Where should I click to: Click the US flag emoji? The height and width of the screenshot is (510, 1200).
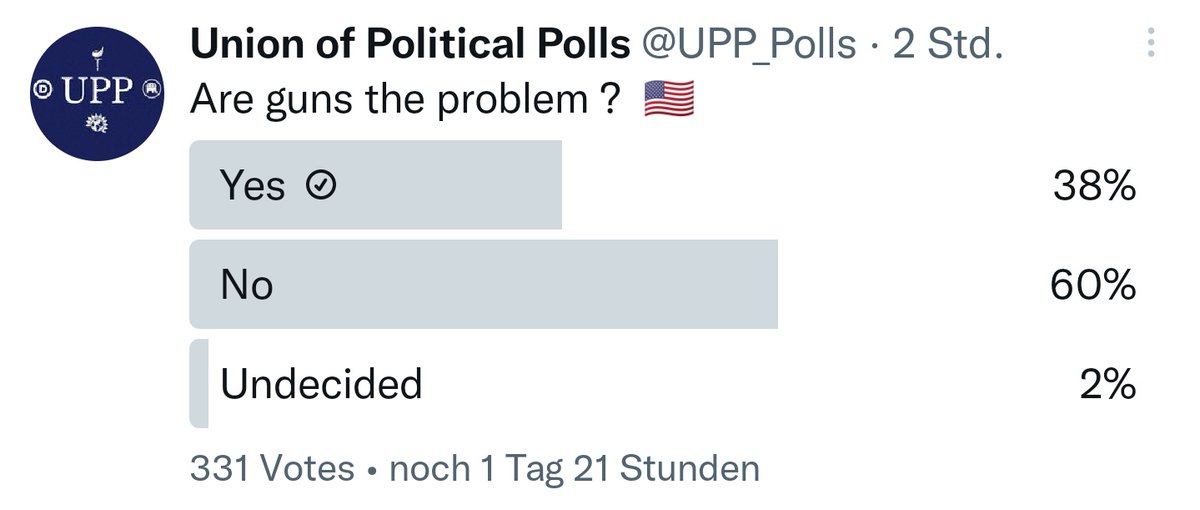669,99
